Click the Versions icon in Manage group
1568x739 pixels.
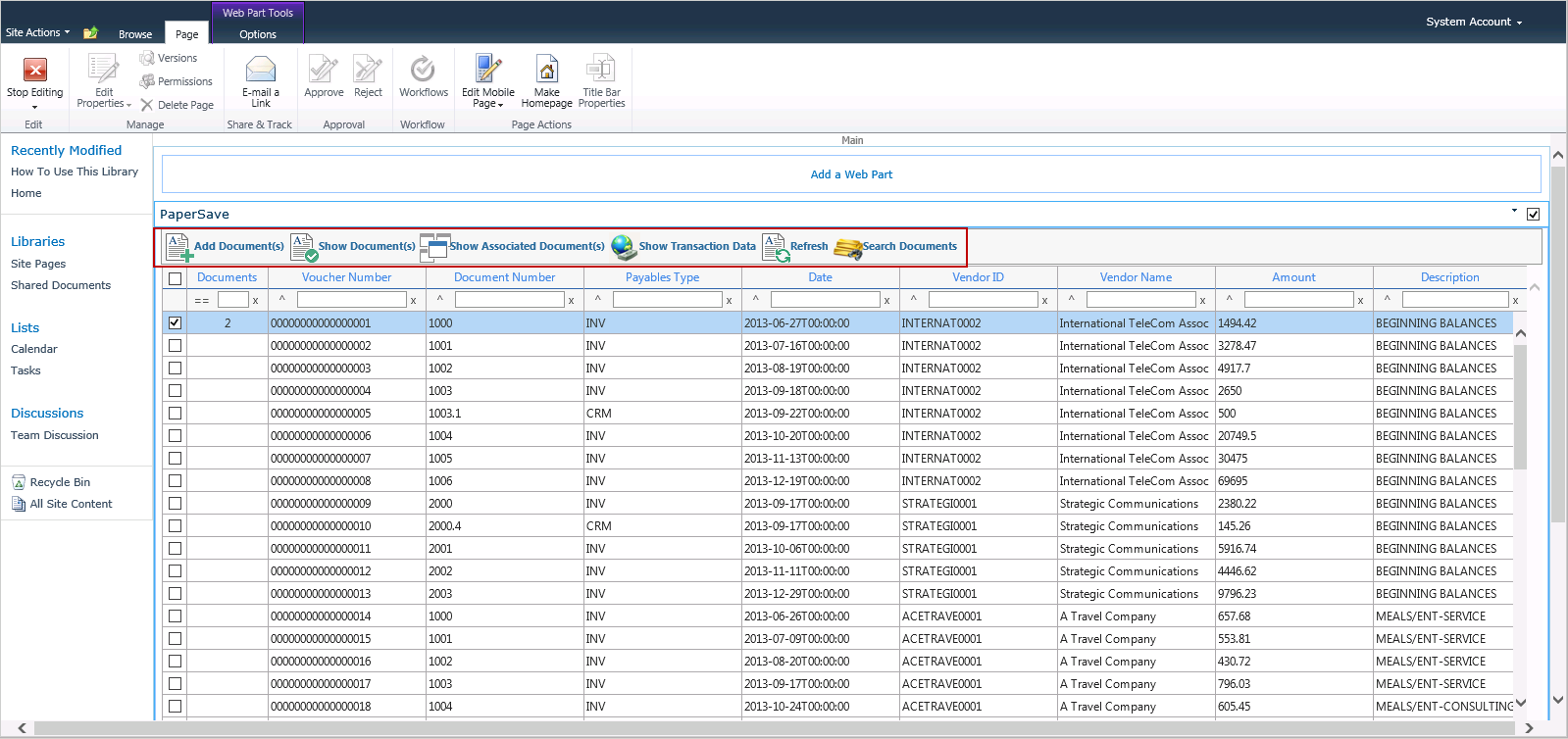(147, 58)
